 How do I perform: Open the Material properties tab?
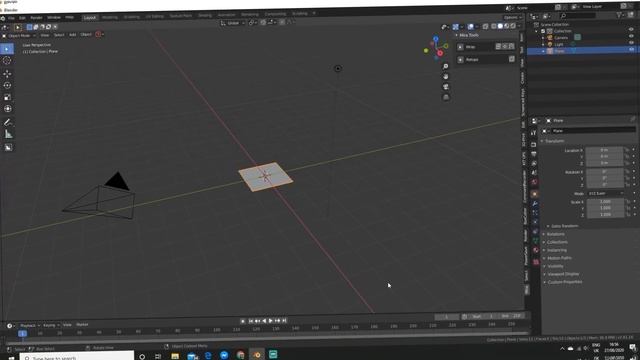point(536,250)
